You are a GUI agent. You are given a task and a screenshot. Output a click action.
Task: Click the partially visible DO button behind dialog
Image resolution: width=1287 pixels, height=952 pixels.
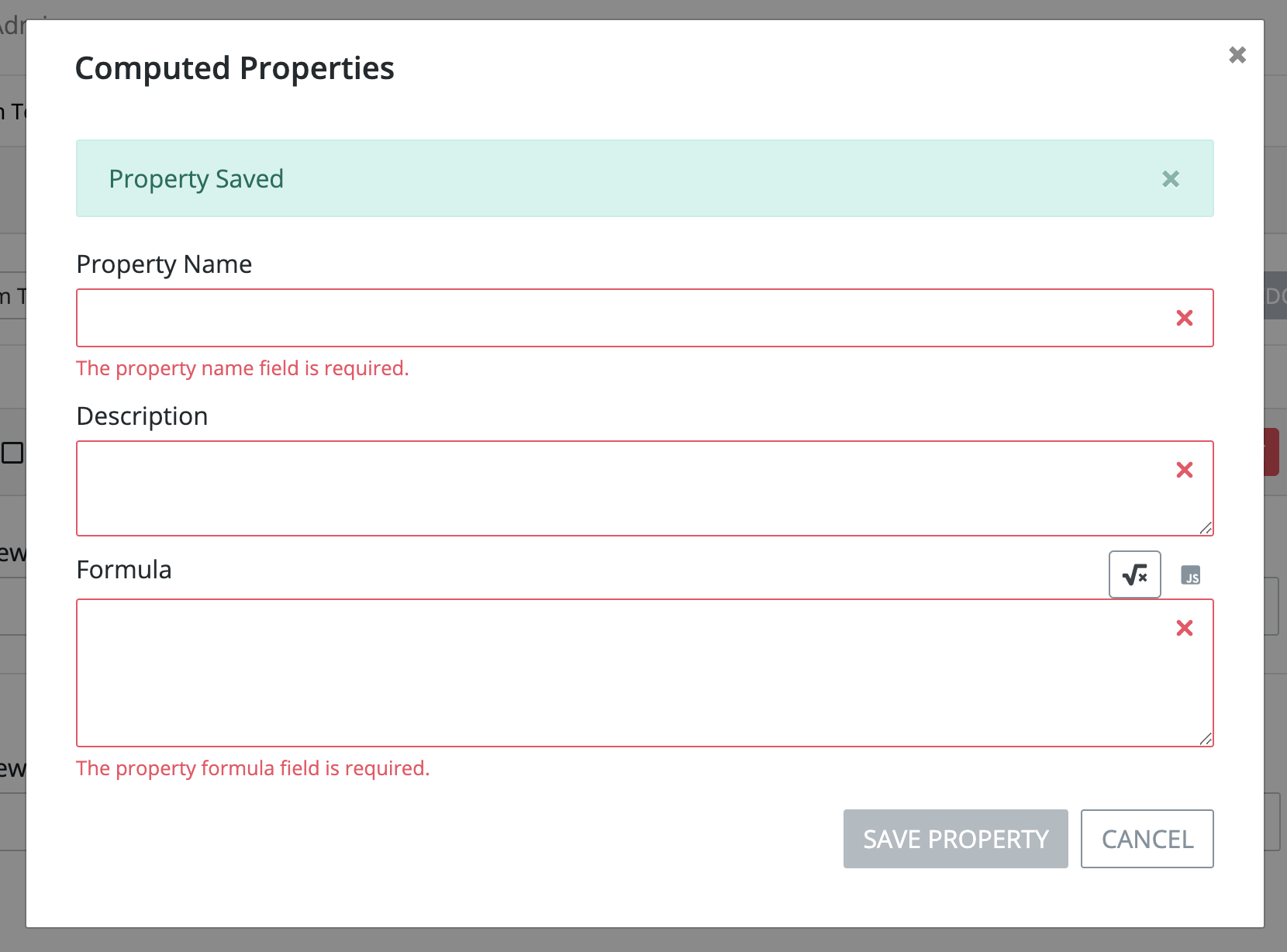click(x=1276, y=296)
